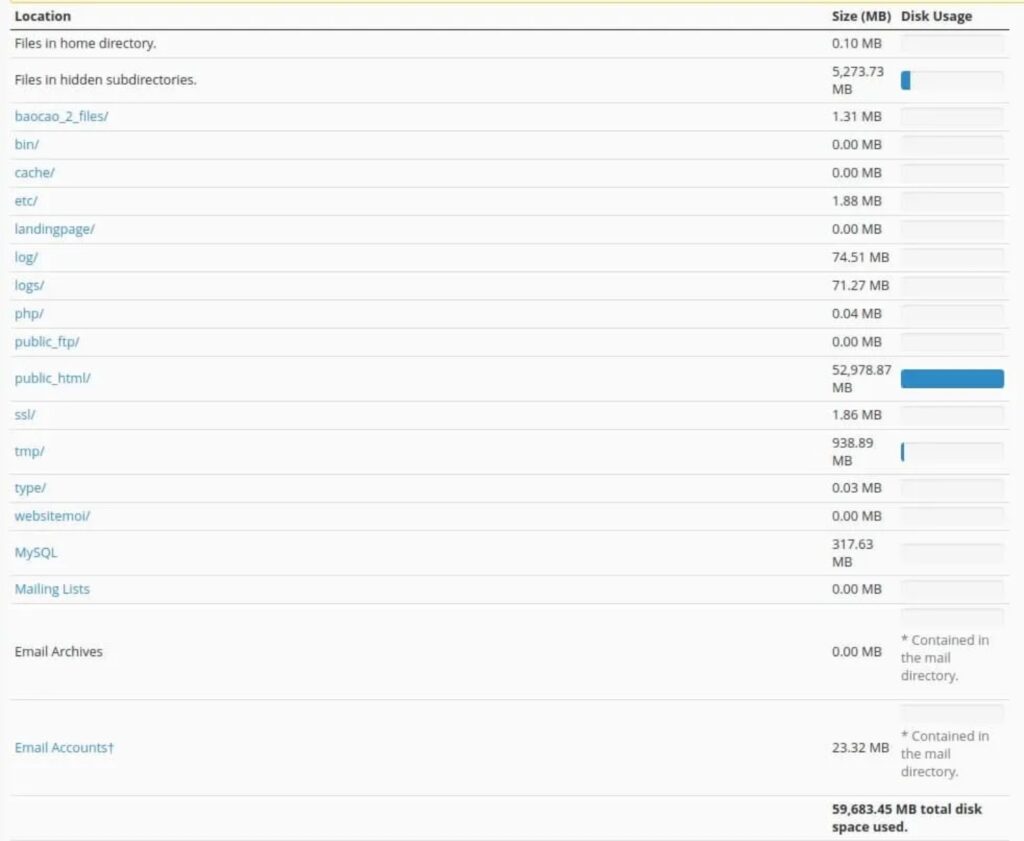Viewport: 1024px width, 841px height.
Task: Open the websitemoi/ directory link
Action: pos(52,516)
